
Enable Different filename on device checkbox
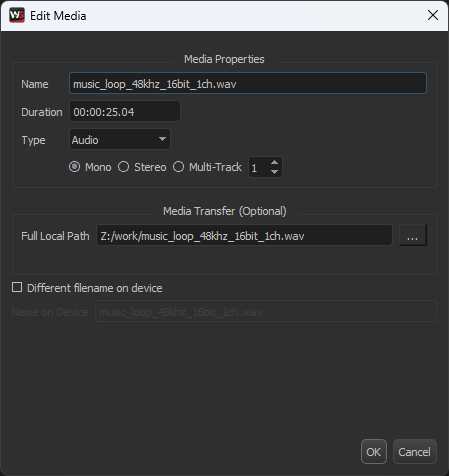17,287
